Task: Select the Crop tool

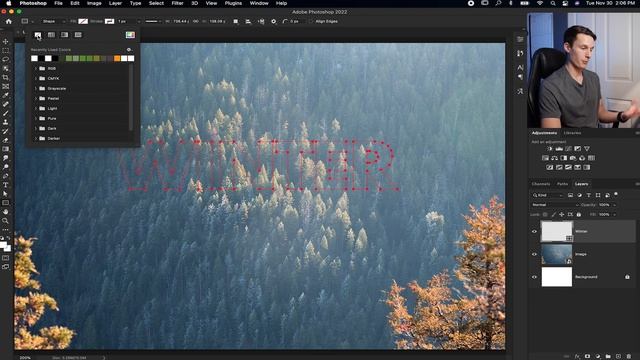Action: [6, 78]
